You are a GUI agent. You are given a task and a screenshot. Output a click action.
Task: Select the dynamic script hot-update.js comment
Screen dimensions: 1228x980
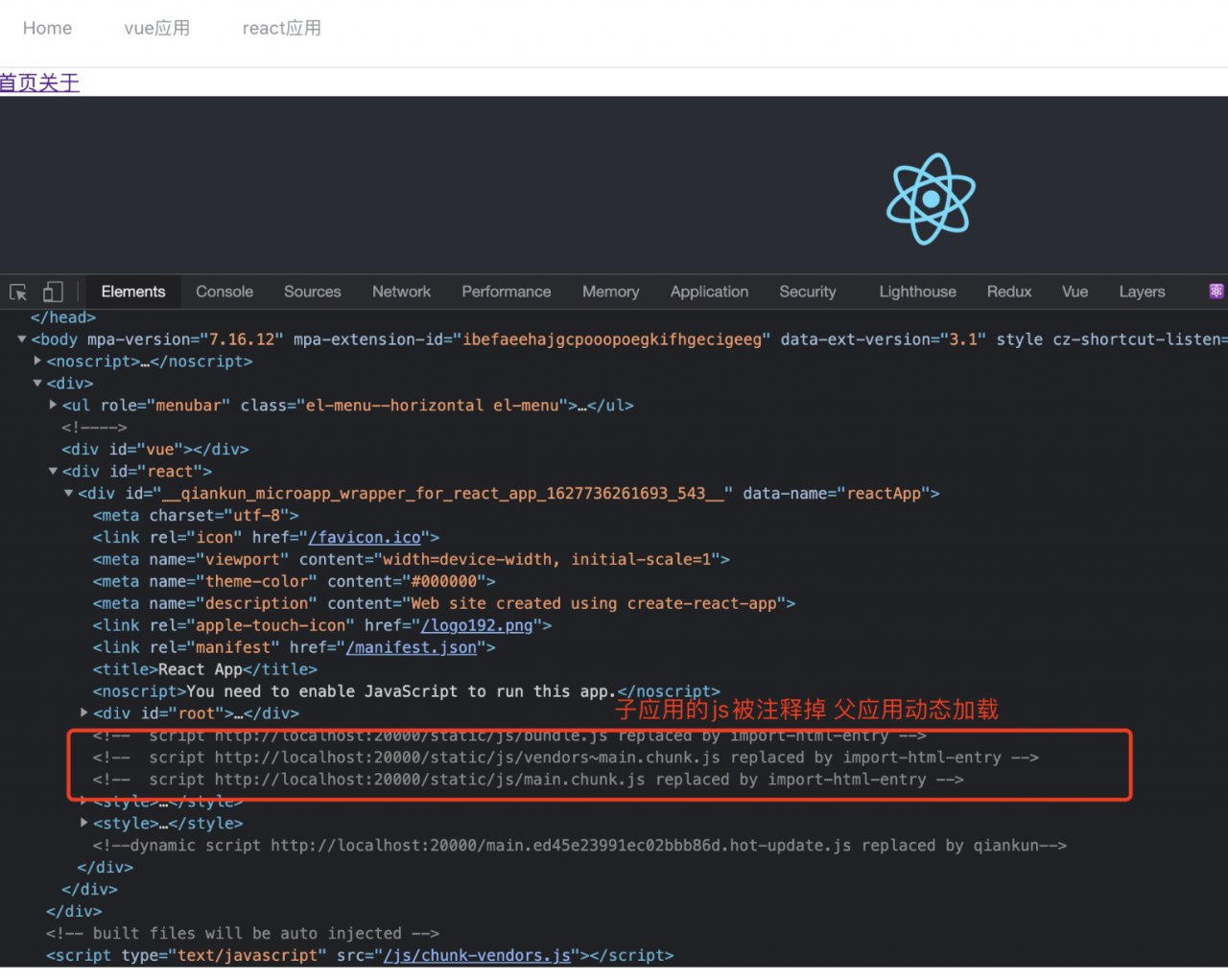579,846
